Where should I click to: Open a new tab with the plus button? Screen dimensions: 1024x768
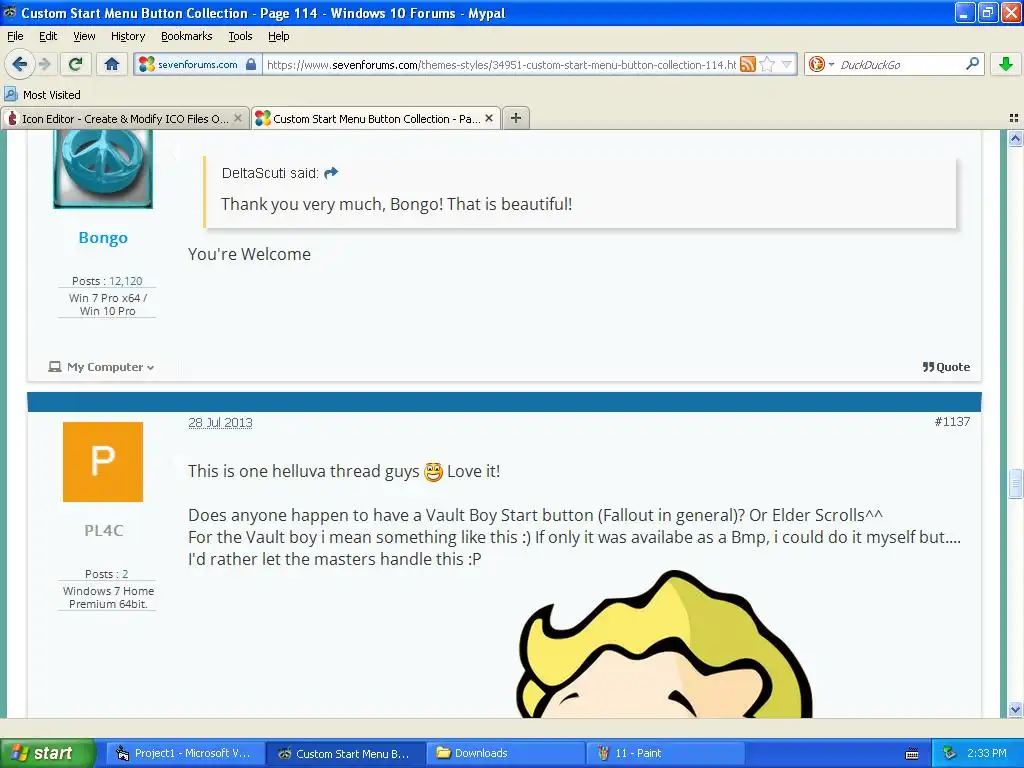coord(516,118)
